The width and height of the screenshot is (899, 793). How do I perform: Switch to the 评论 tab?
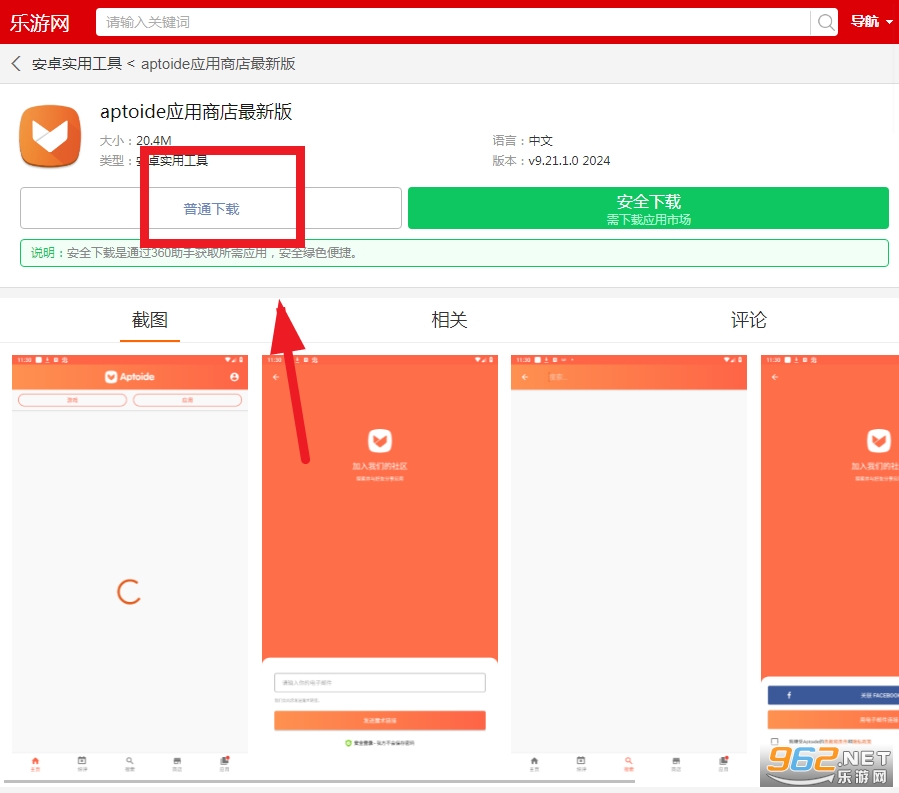tap(748, 320)
